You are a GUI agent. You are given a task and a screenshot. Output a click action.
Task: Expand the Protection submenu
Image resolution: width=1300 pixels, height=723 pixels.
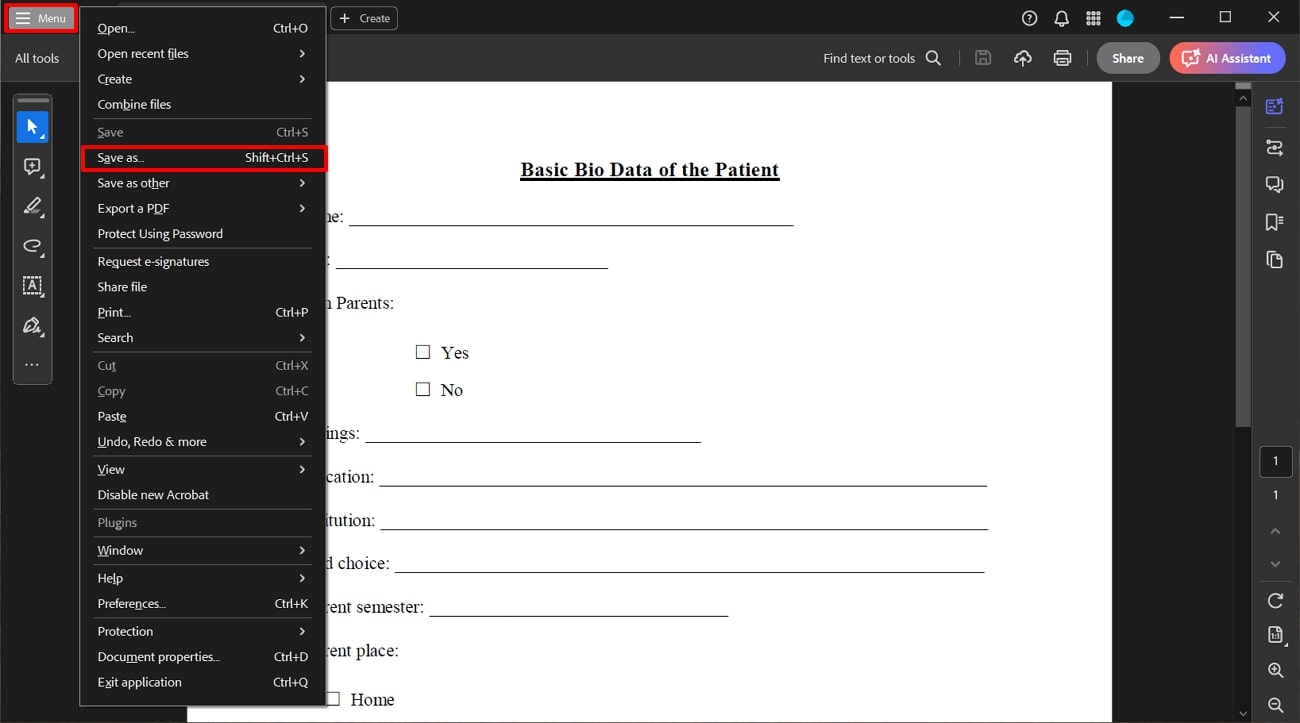click(x=203, y=632)
